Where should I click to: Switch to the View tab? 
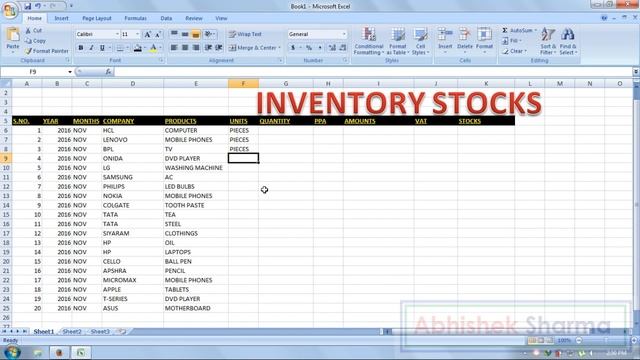pyautogui.click(x=221, y=18)
